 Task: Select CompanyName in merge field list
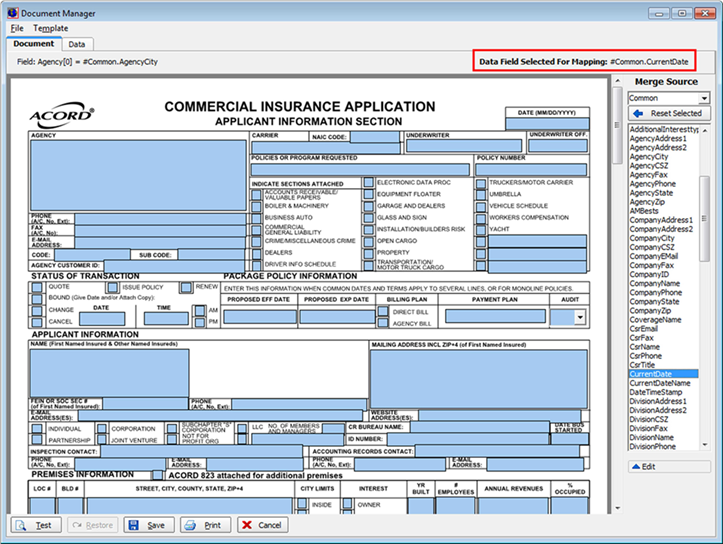click(x=654, y=284)
